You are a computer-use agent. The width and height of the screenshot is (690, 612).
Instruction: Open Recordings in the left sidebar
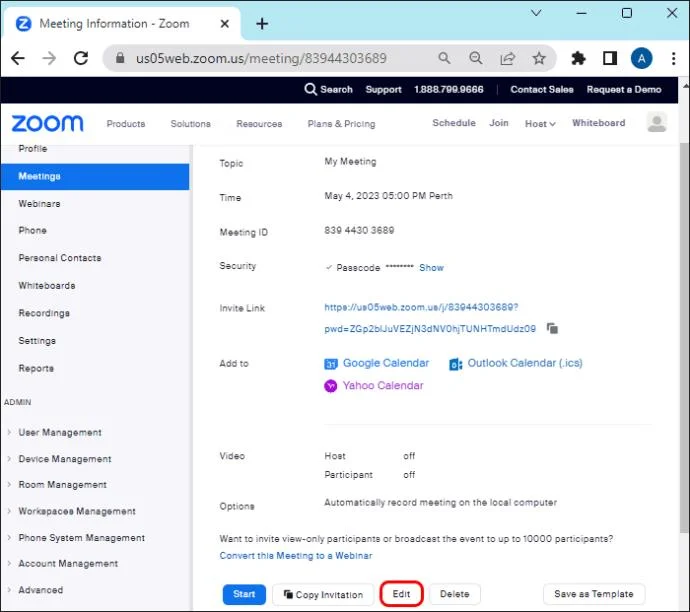(44, 313)
